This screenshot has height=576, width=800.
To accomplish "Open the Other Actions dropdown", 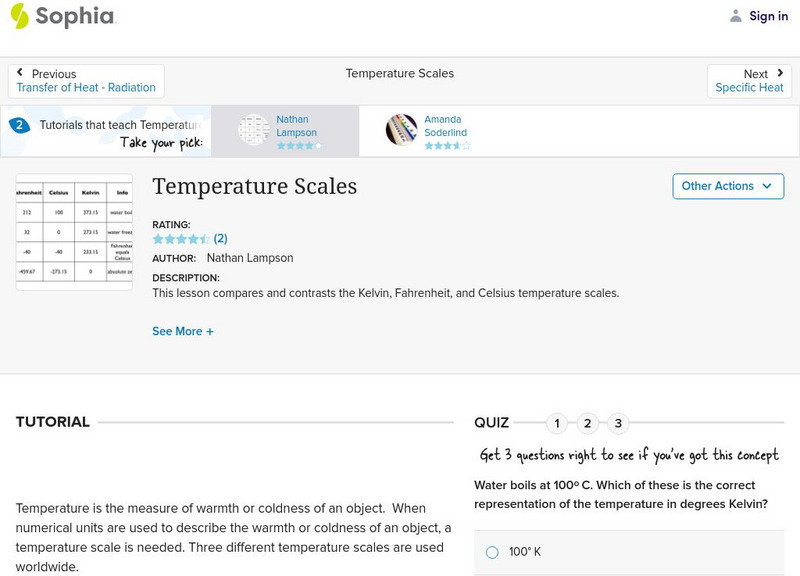I will pyautogui.click(x=727, y=186).
